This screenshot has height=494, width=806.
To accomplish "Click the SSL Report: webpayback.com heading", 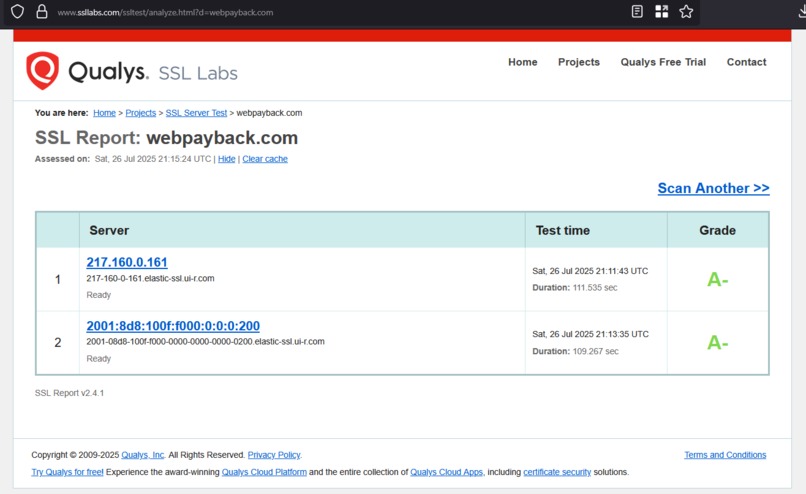I will point(167,138).
